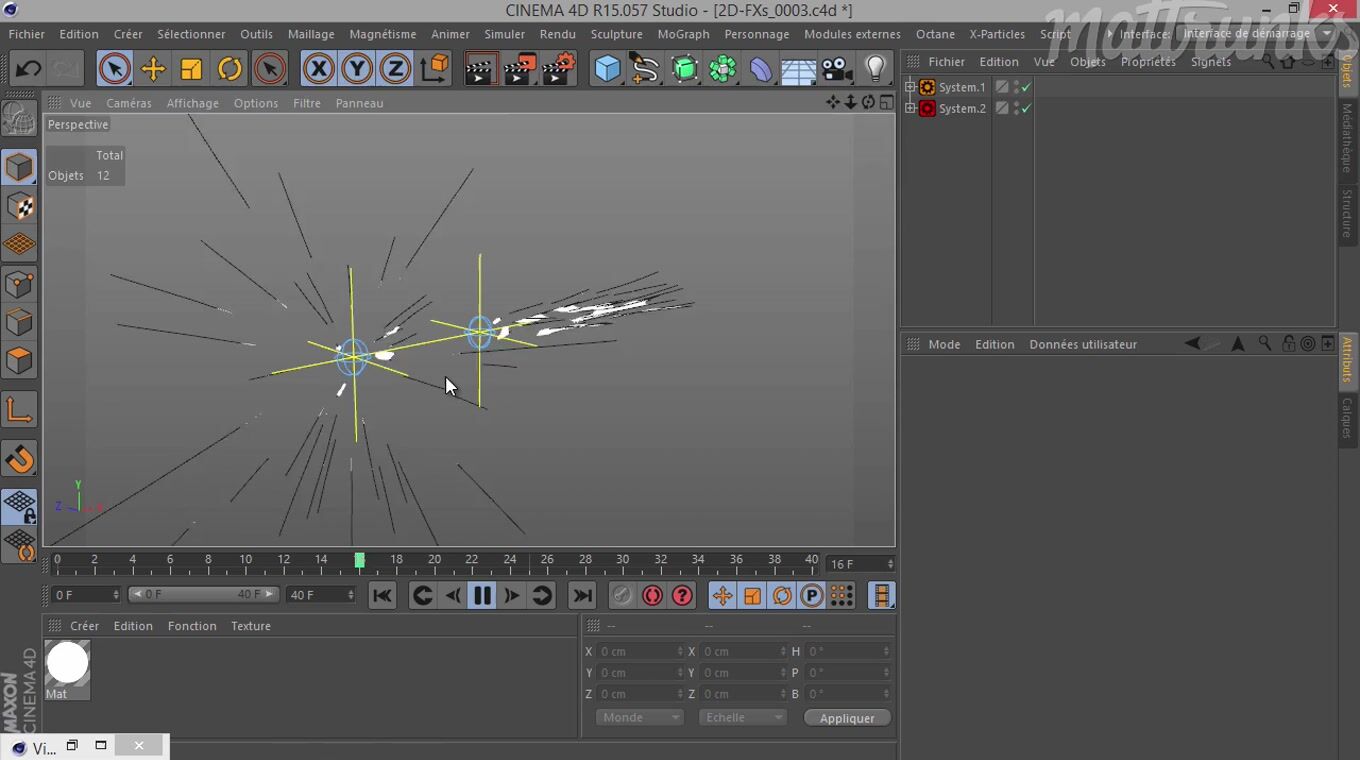
Task: Select the Rotate tool in the top toolbar
Action: point(230,69)
